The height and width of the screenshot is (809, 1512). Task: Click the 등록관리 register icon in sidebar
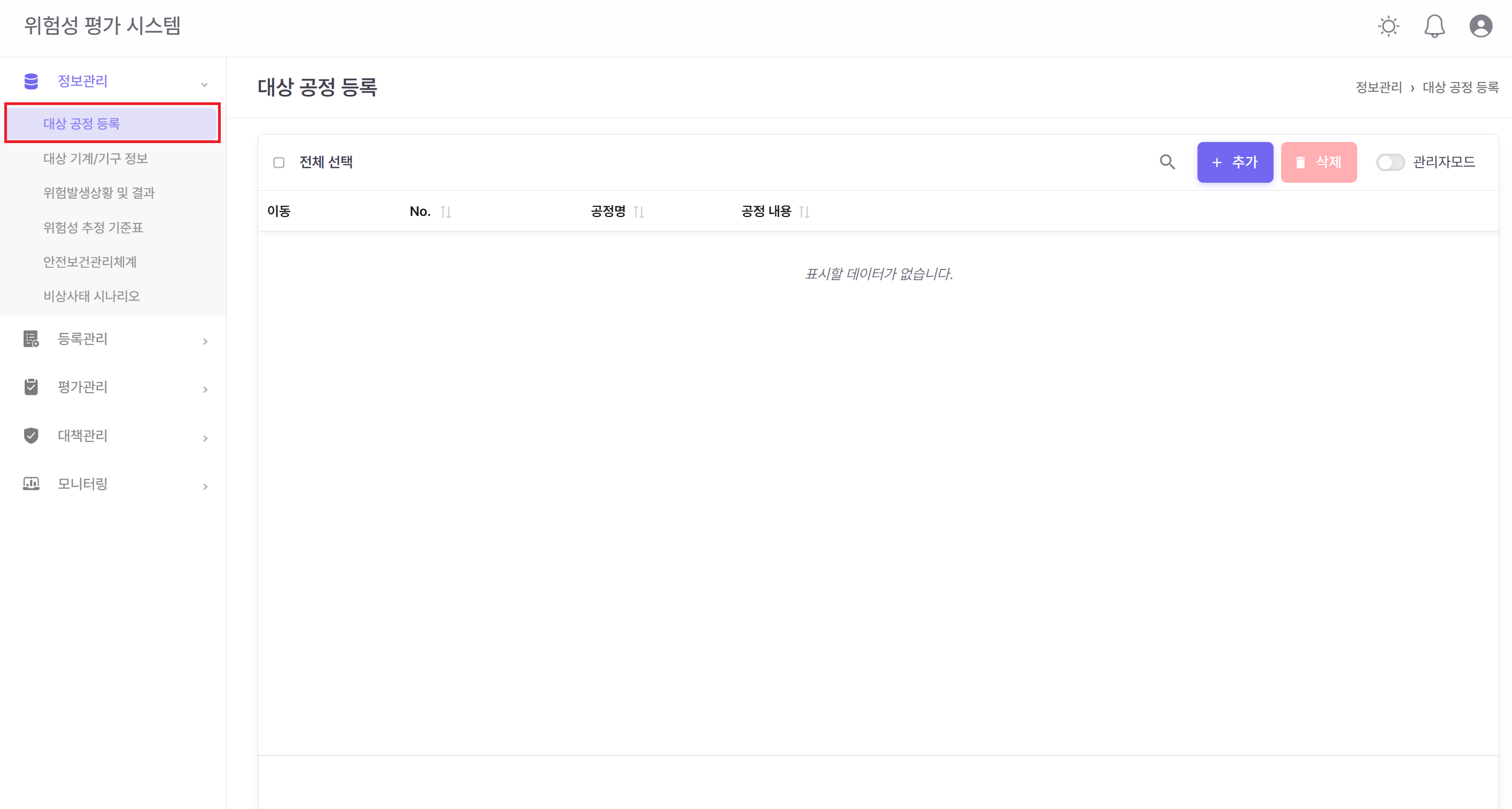click(31, 339)
